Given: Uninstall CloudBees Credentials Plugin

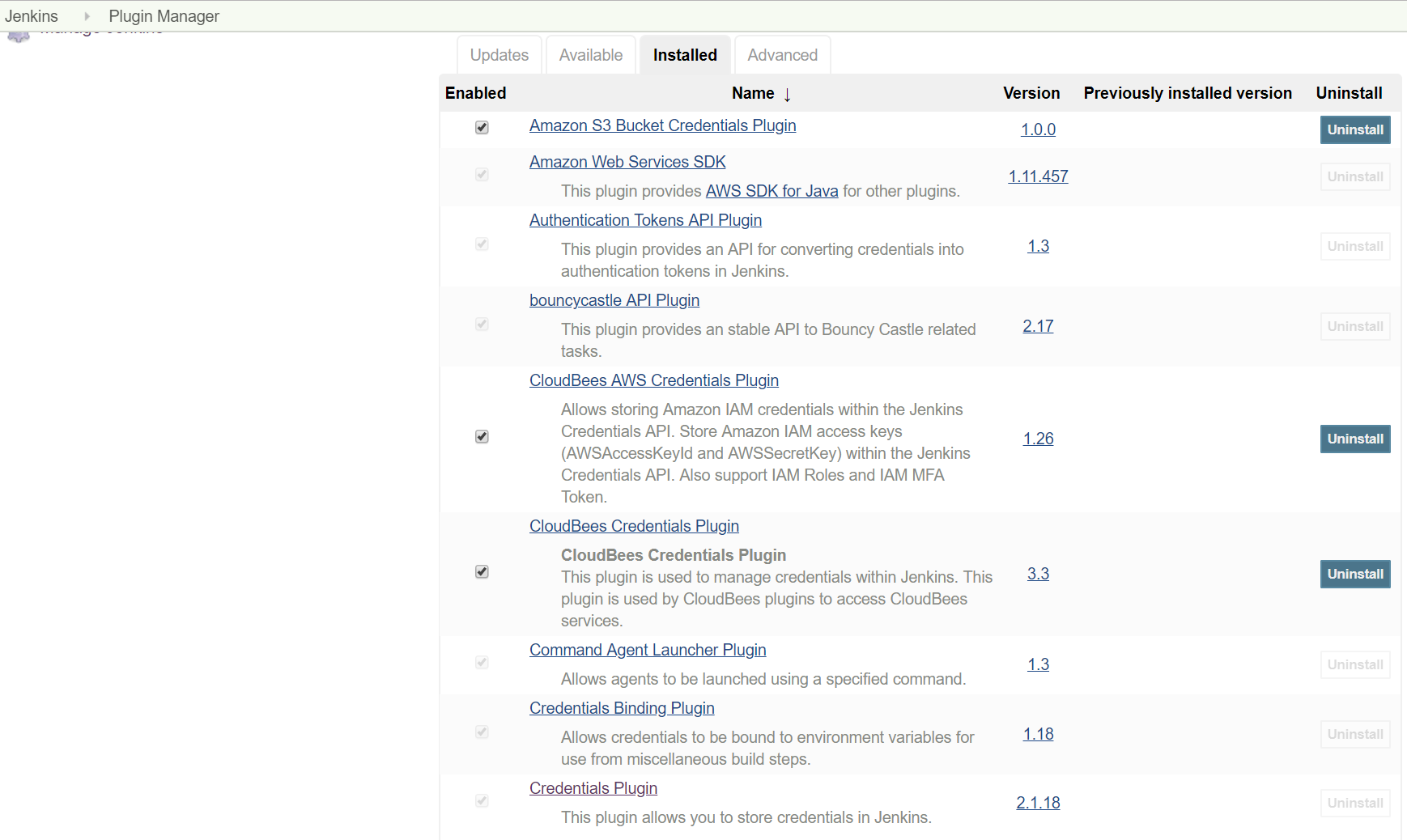Looking at the screenshot, I should [1355, 574].
